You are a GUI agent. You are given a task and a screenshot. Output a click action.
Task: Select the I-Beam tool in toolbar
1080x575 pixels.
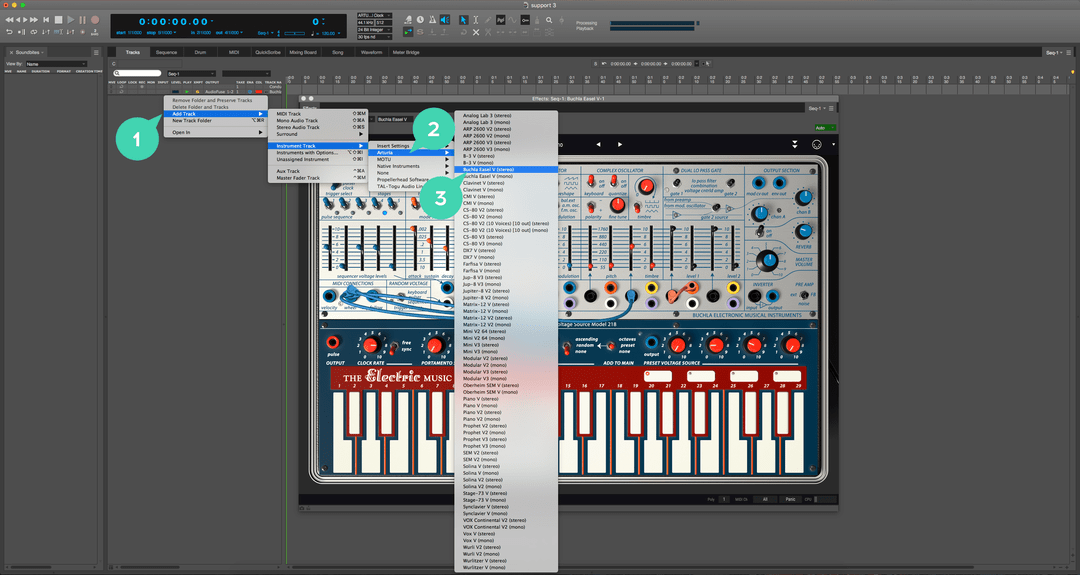point(475,20)
